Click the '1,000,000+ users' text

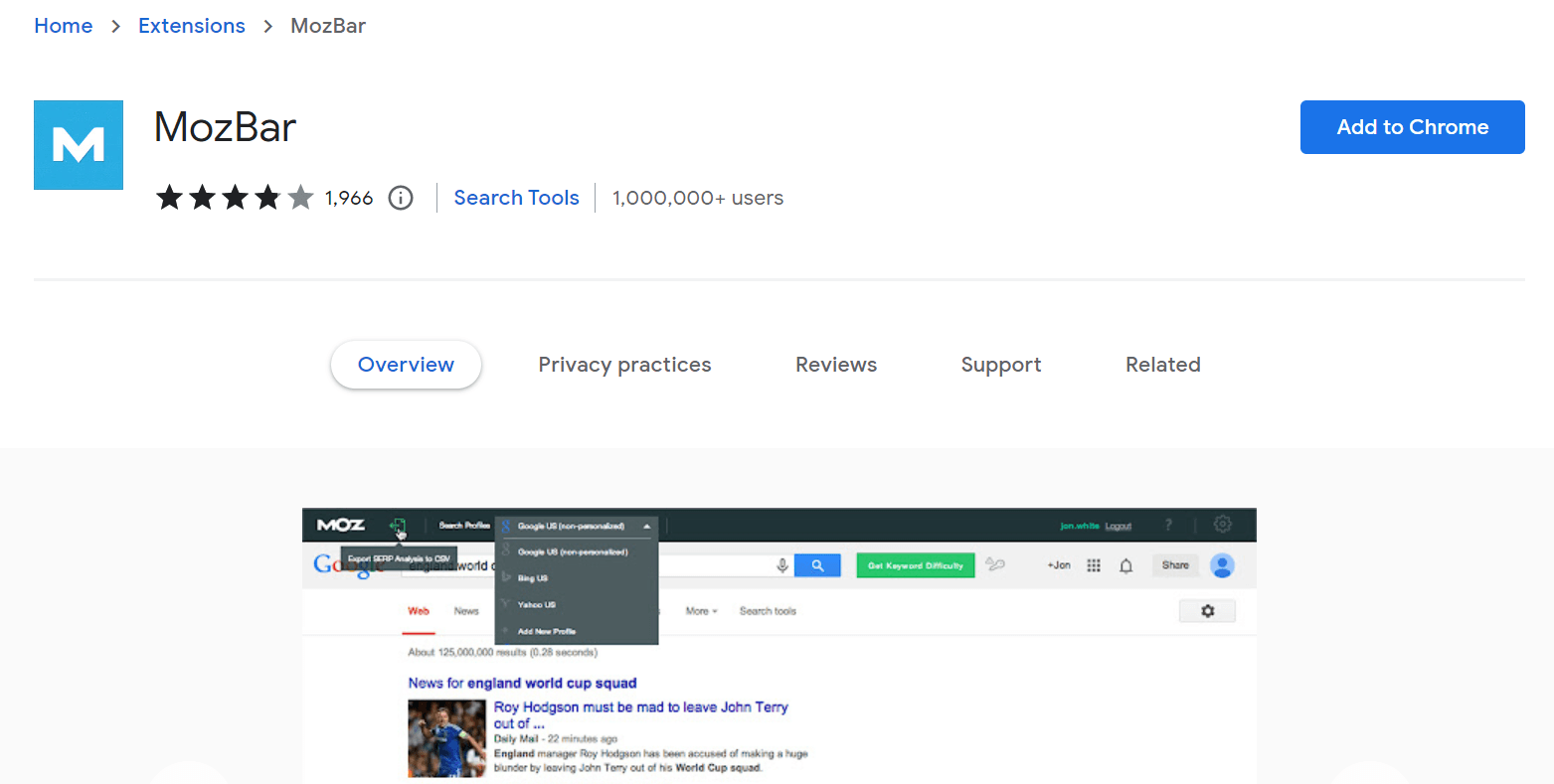[698, 198]
